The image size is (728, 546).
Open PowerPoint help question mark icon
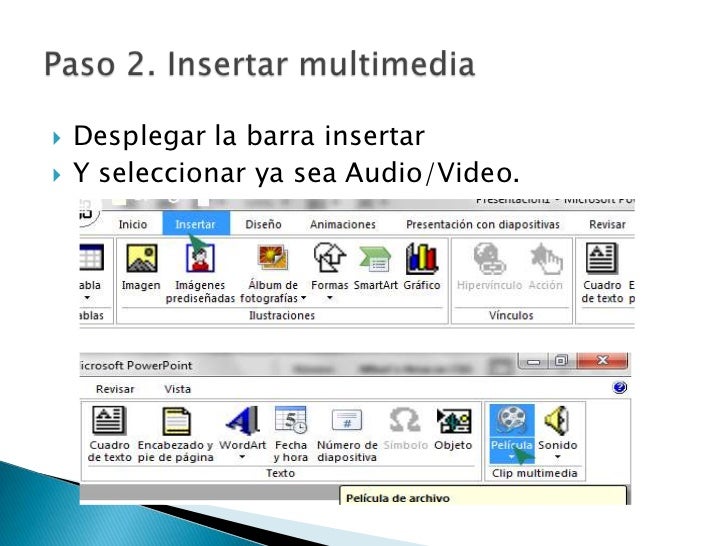click(x=619, y=387)
